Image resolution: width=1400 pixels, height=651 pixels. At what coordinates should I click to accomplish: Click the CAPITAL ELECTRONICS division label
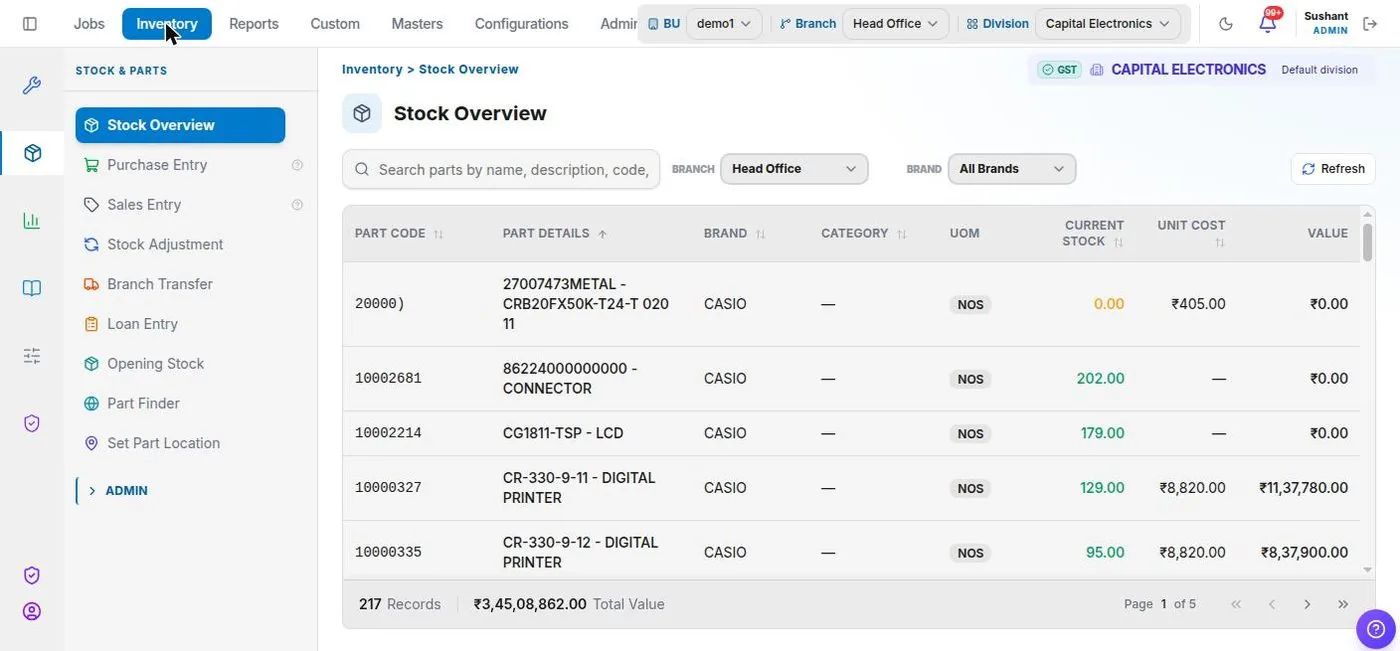1188,70
